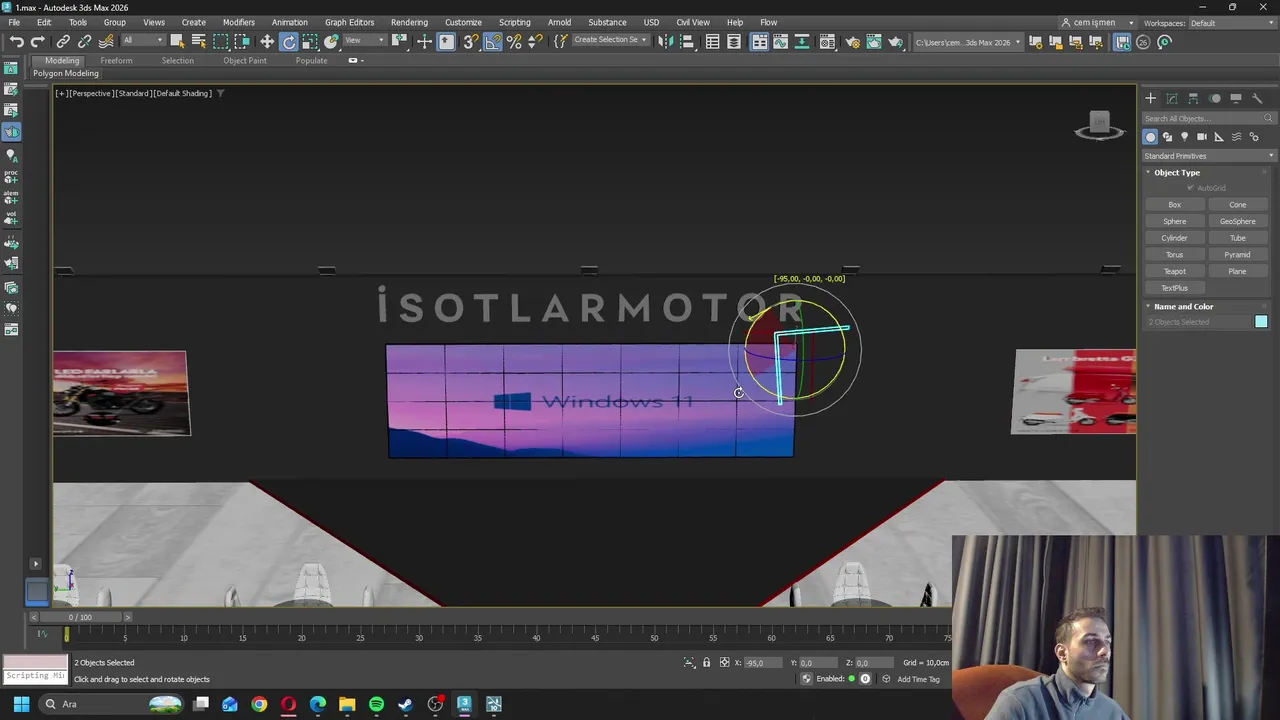1280x720 pixels.
Task: Toggle Spinner Snap in the toolbar
Action: pos(535,41)
